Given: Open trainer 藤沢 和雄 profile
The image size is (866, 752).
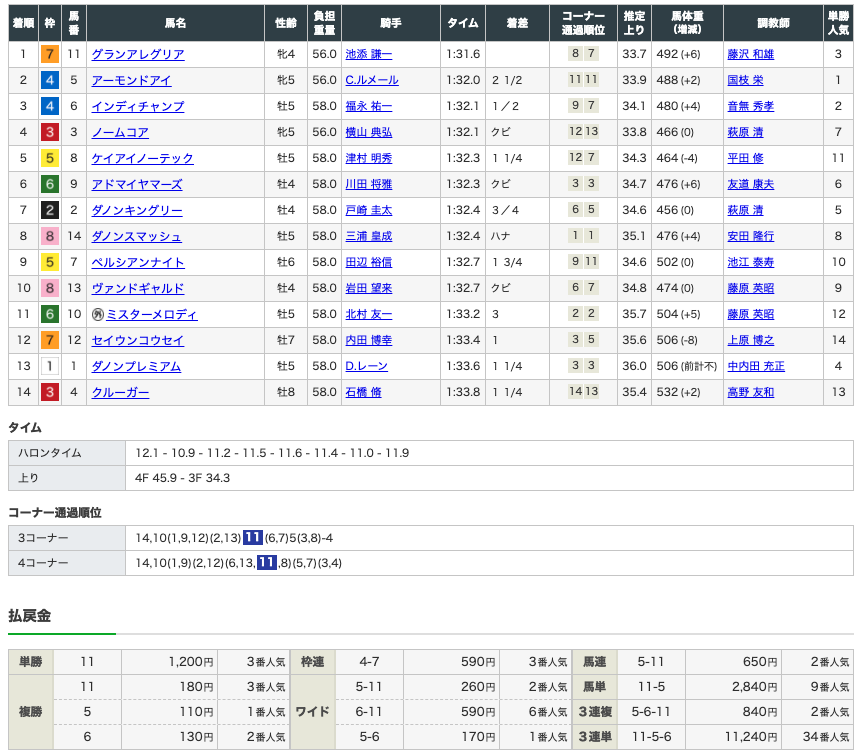Looking at the screenshot, I should coord(751,54).
